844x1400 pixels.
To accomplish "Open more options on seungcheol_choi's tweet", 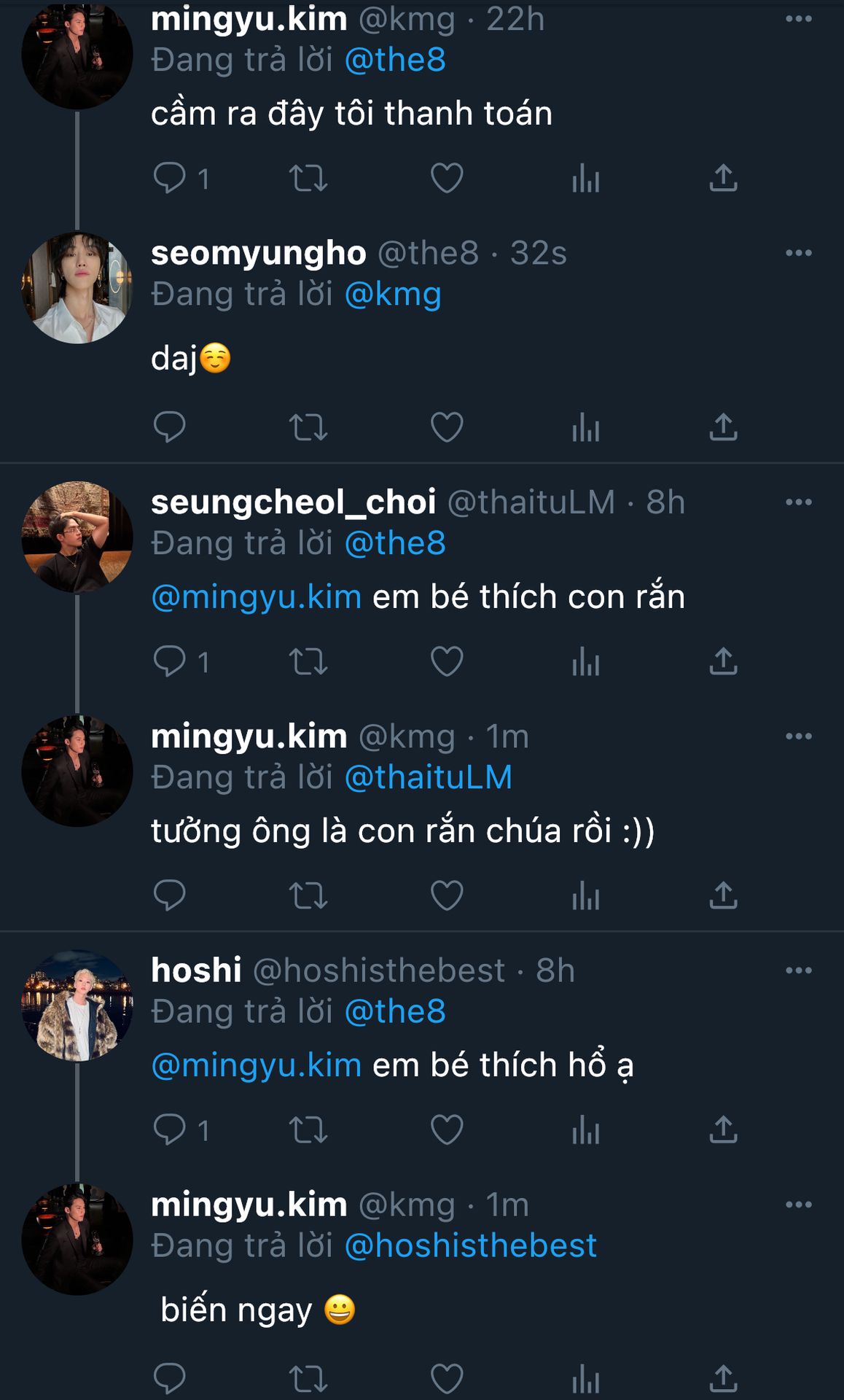I will pos(798,502).
